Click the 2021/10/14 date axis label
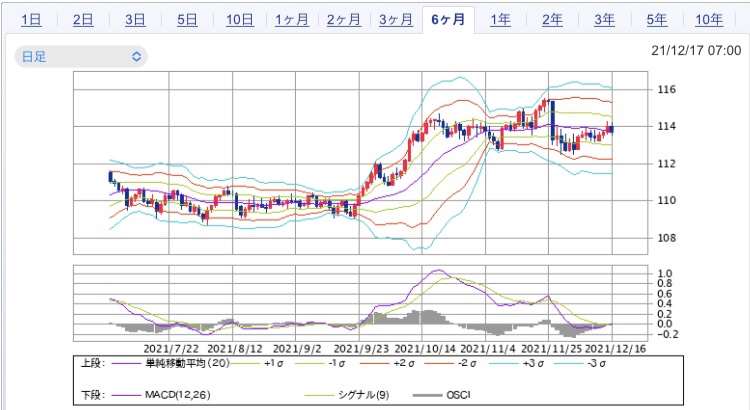 426,349
